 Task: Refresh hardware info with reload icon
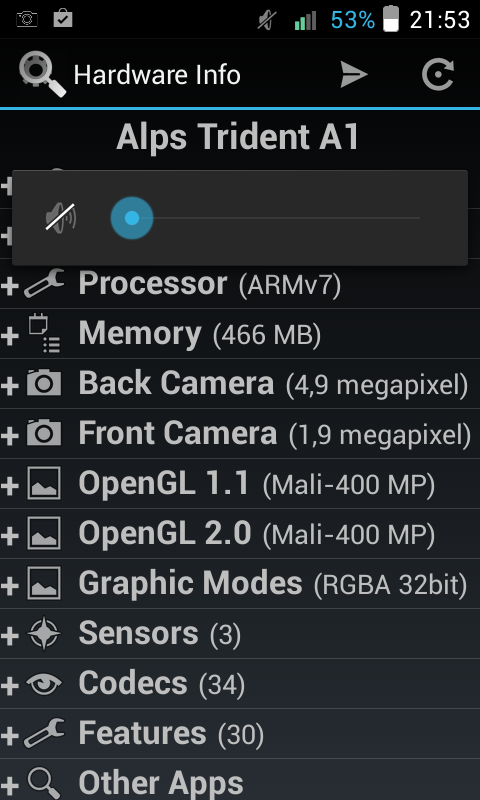[x=438, y=75]
